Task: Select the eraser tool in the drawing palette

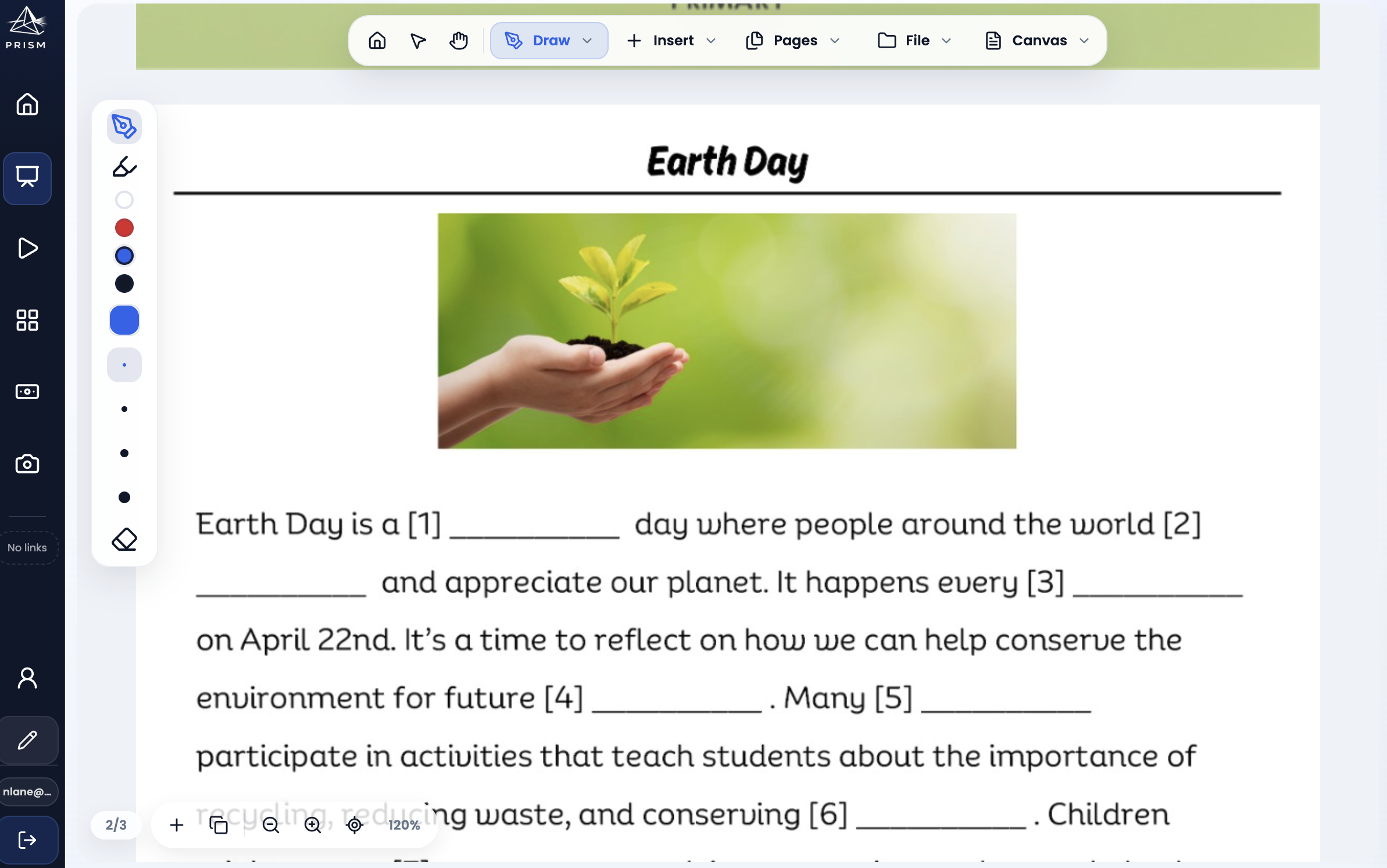Action: click(x=124, y=540)
